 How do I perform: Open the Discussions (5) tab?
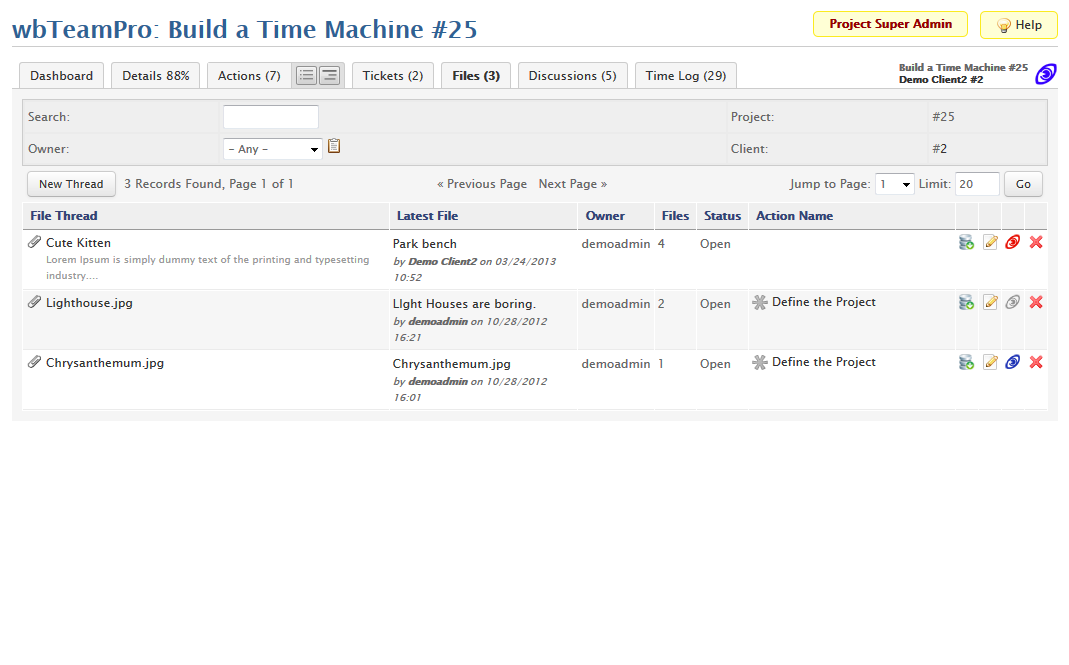572,76
